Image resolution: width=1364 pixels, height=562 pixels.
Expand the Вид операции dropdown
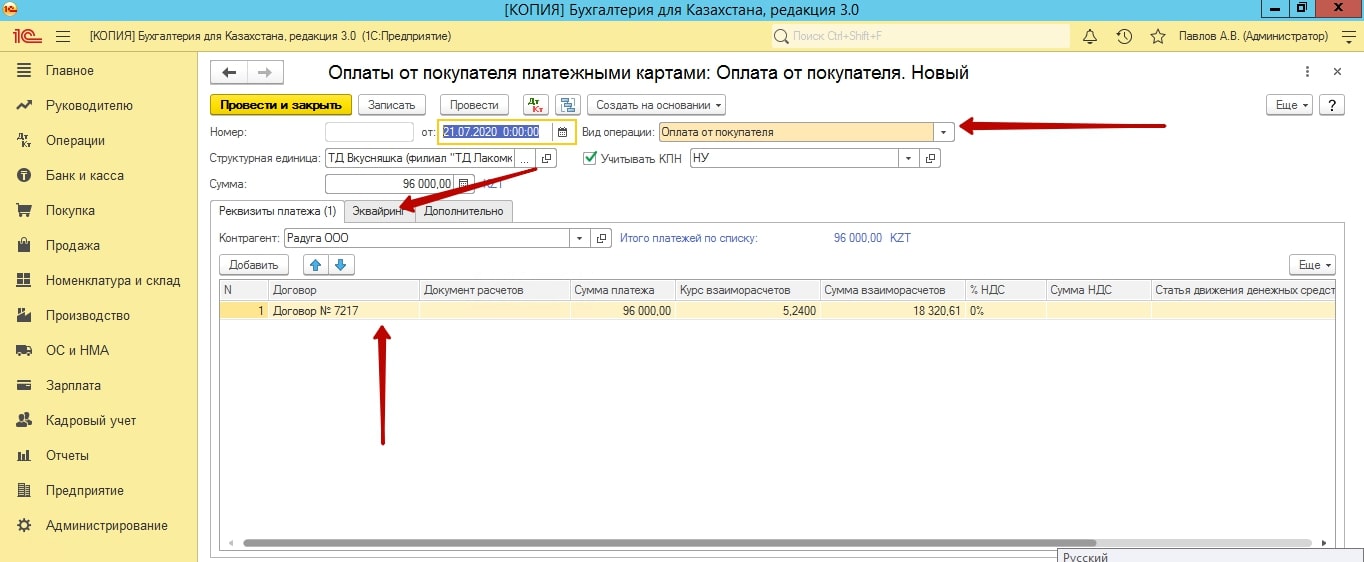point(944,132)
